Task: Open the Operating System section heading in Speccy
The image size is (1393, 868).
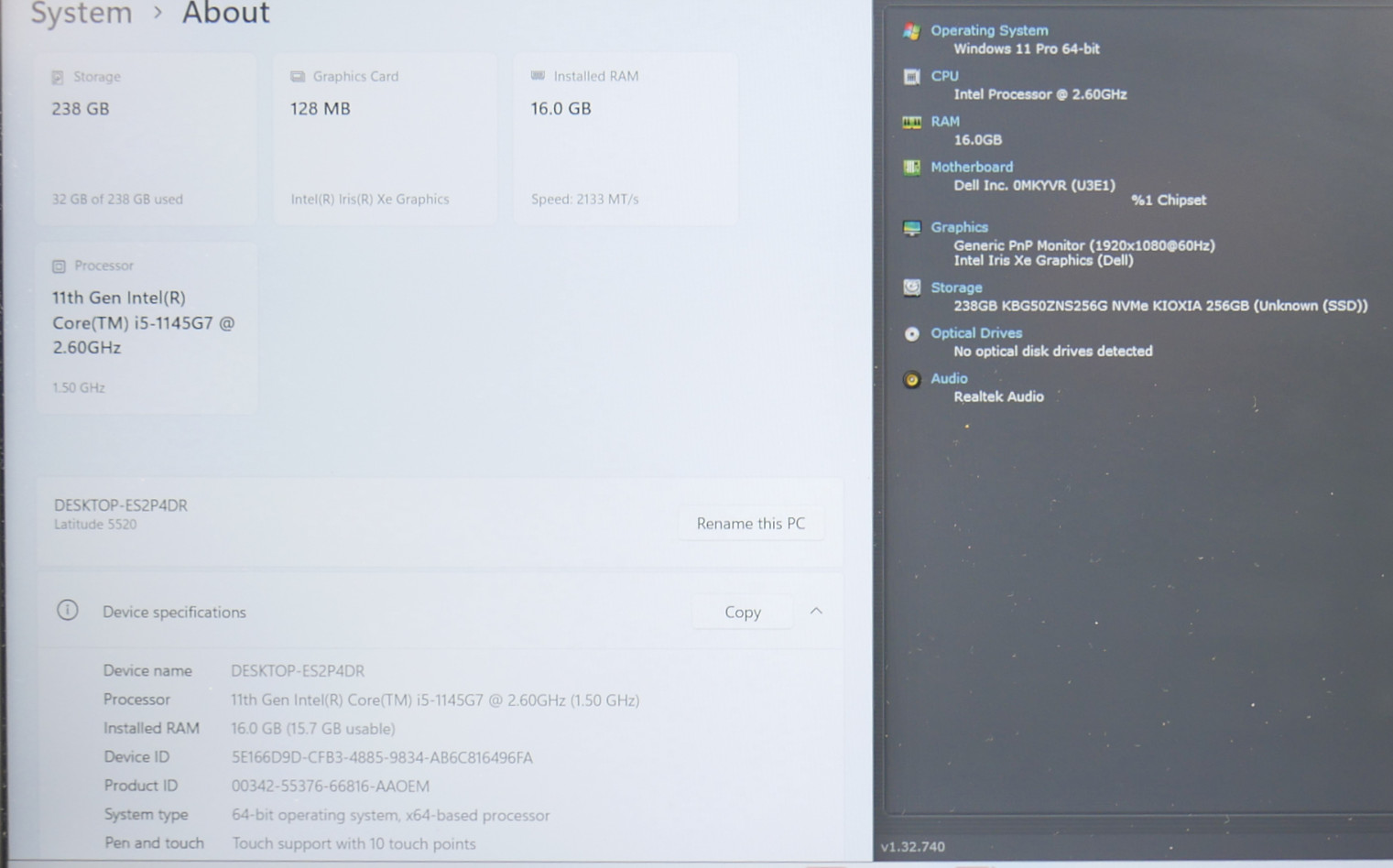Action: pos(989,30)
